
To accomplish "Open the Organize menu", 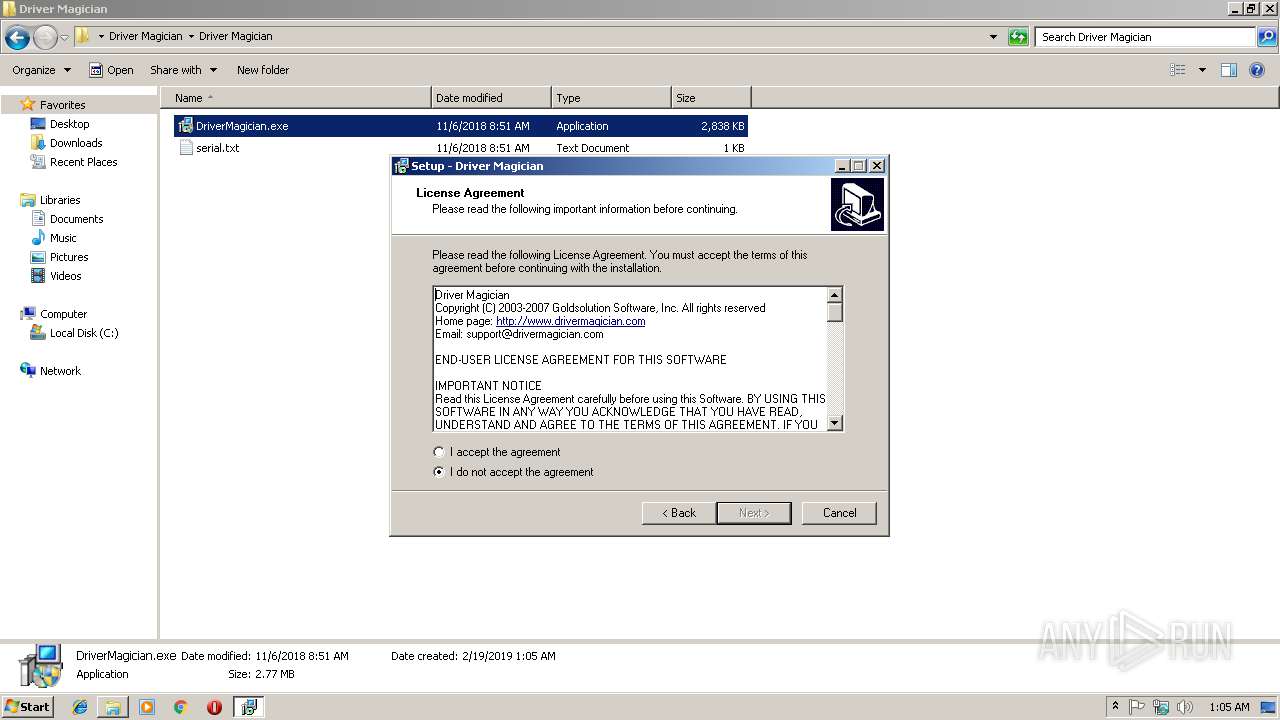I will point(41,70).
